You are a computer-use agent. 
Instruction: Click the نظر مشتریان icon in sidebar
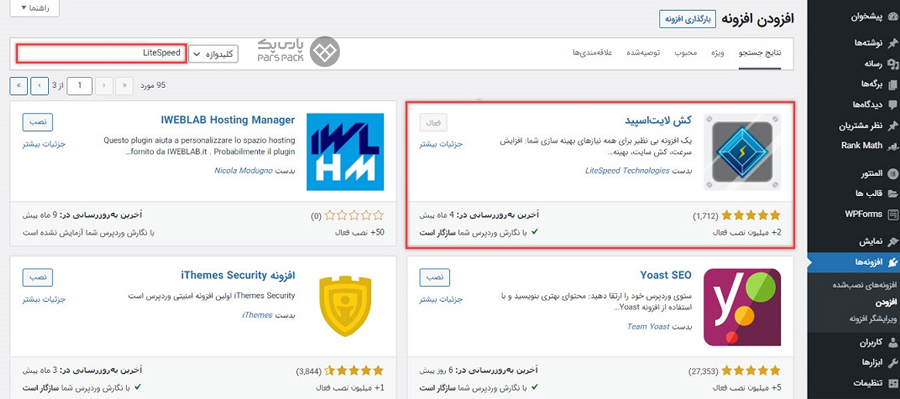pos(893,125)
